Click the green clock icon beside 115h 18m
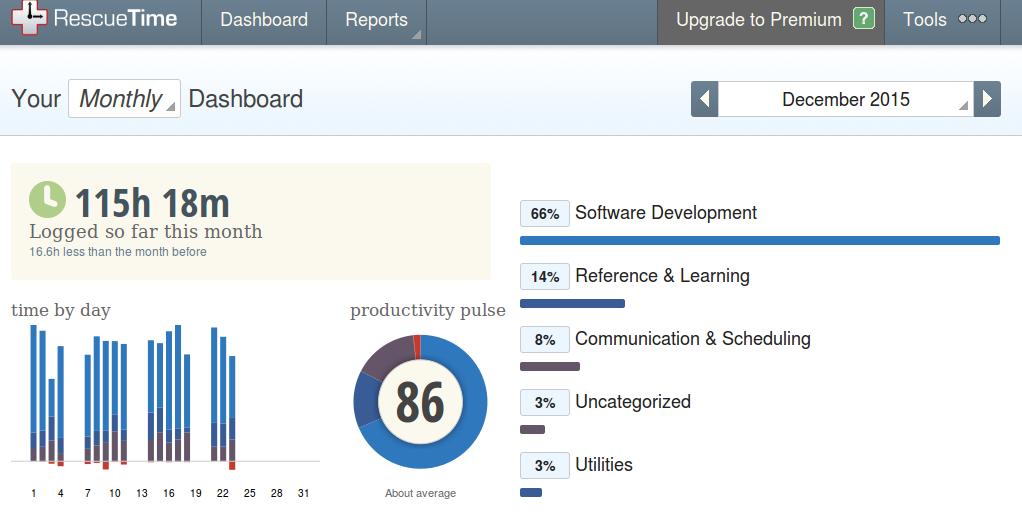1022x532 pixels. click(x=48, y=200)
